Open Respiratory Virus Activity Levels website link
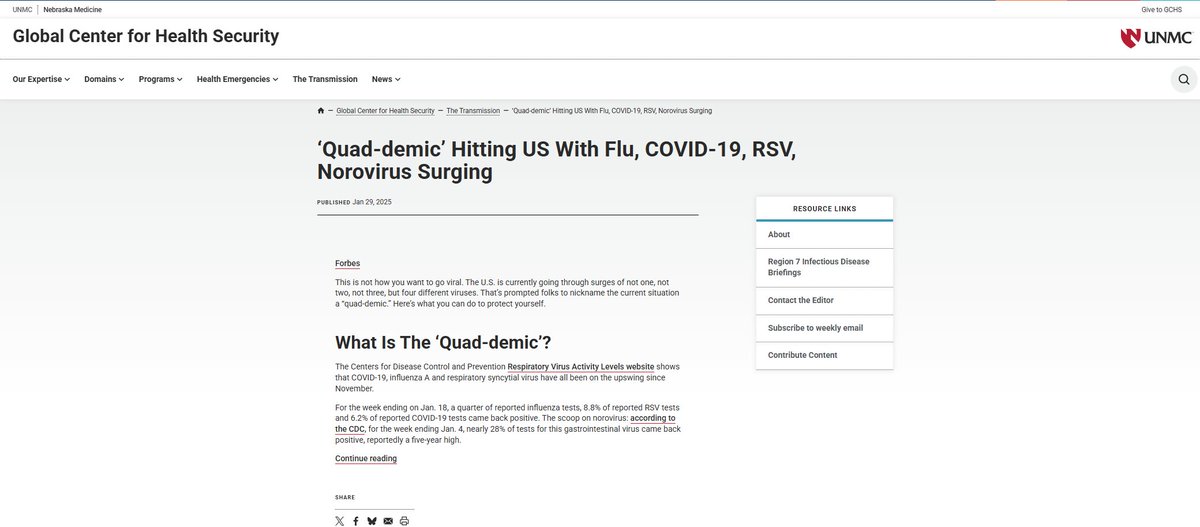Image resolution: width=1200 pixels, height=527 pixels. [581, 367]
